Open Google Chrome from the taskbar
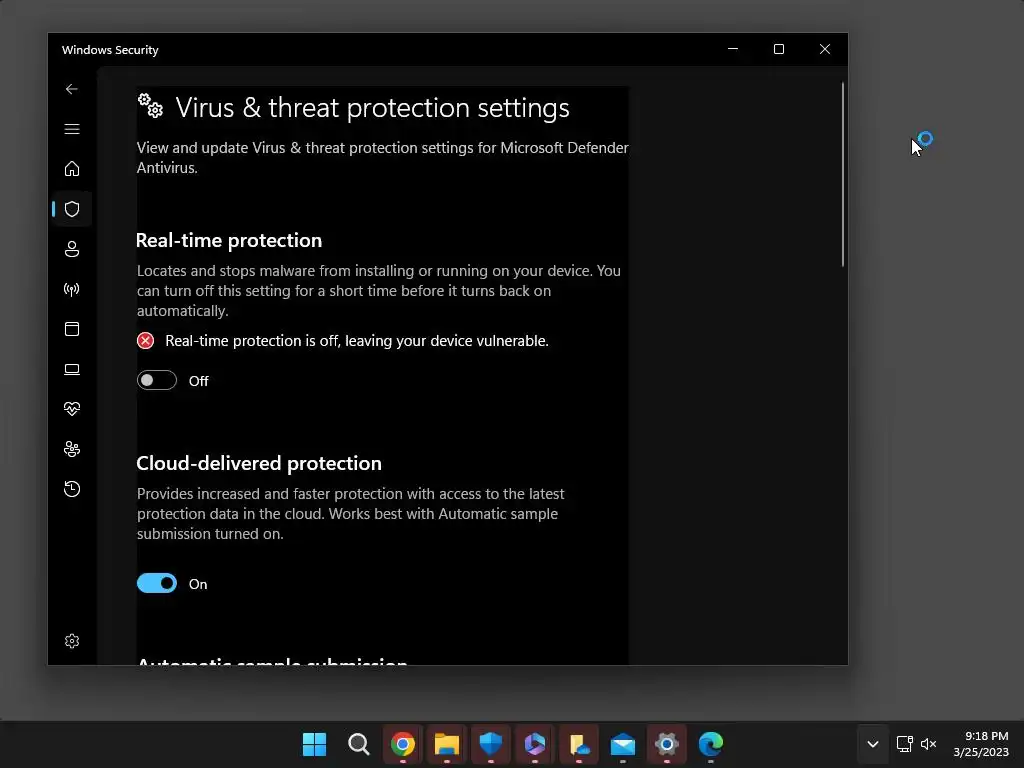 pyautogui.click(x=403, y=744)
